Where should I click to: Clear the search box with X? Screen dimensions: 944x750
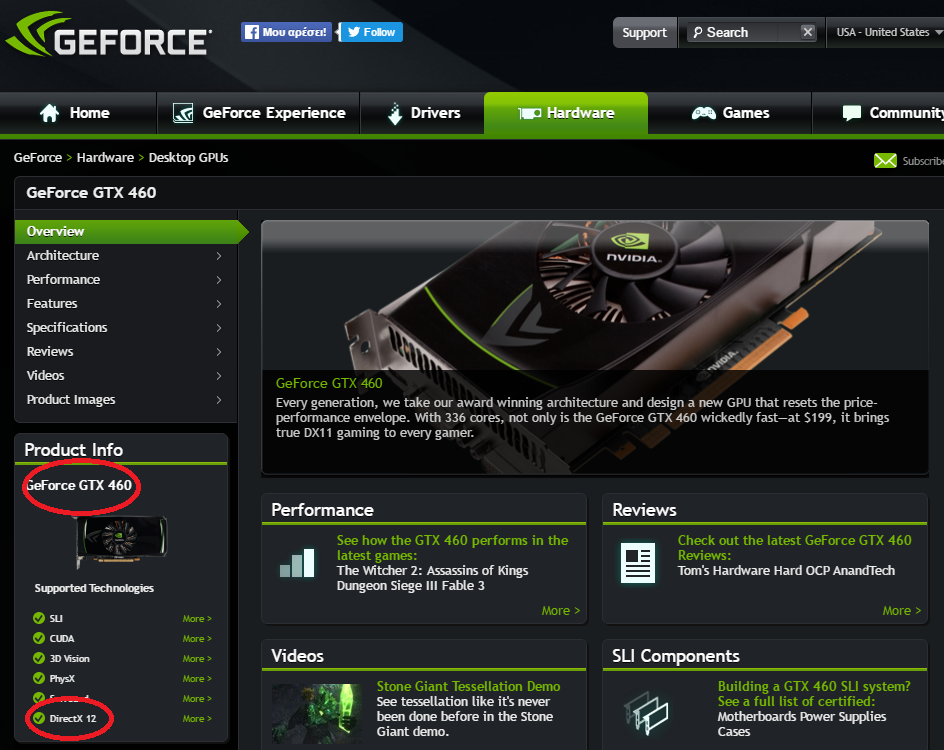(808, 32)
